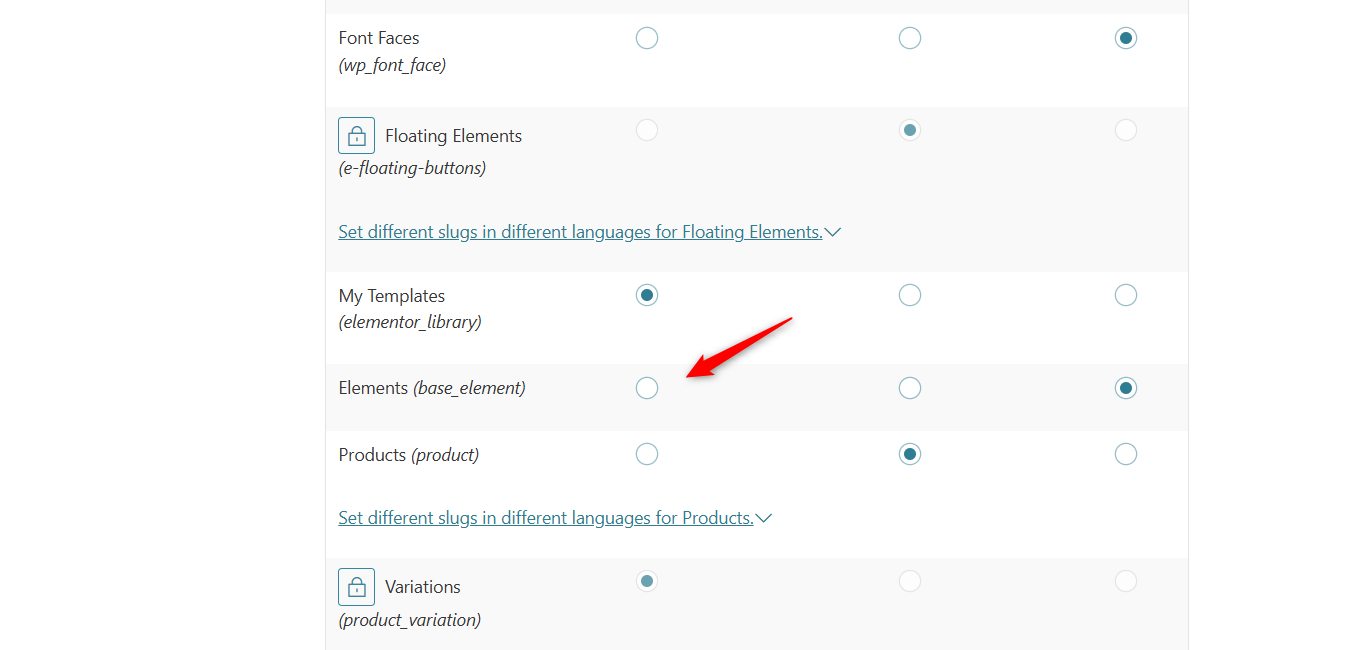Expand the chevron after Floating Elements slugs link
Image resolution: width=1349 pixels, height=650 pixels.
[x=832, y=232]
